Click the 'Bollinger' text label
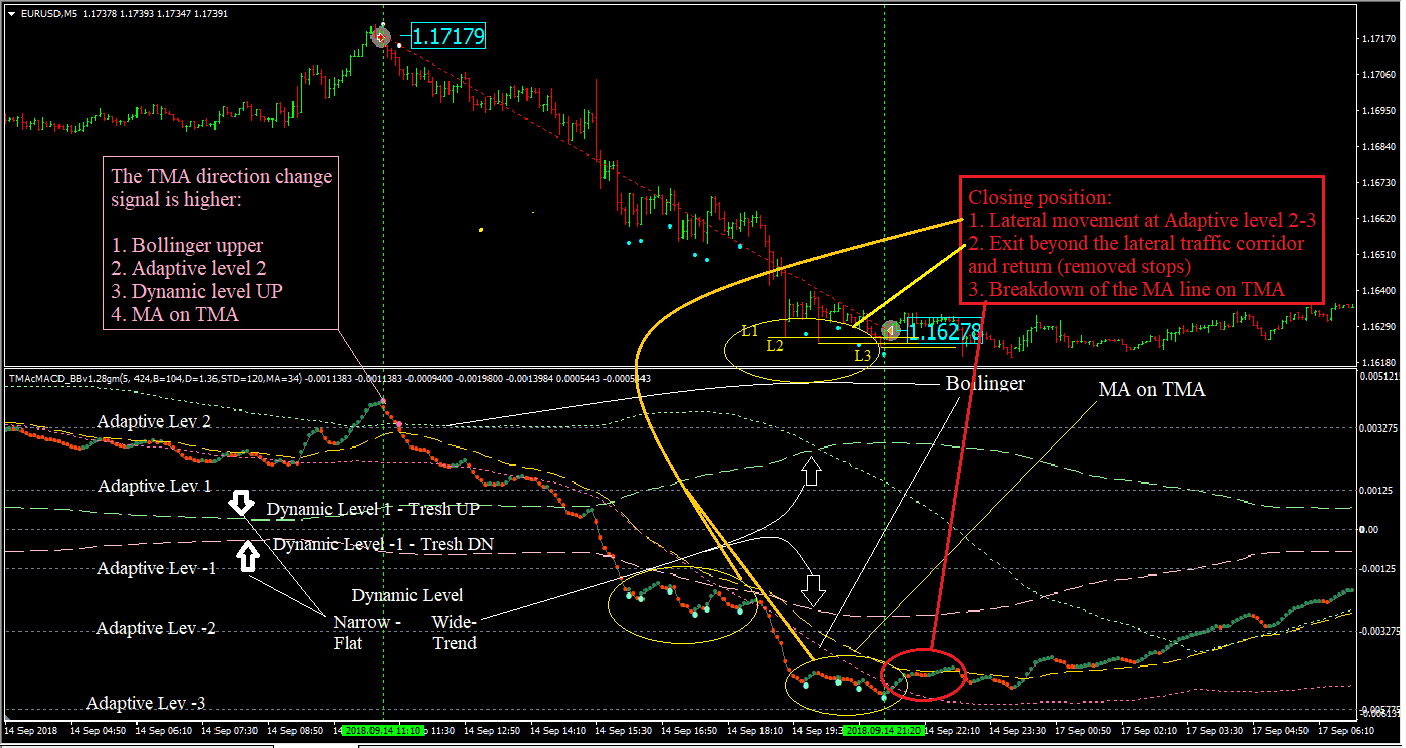The height and width of the screenshot is (748, 1406). pos(985,383)
